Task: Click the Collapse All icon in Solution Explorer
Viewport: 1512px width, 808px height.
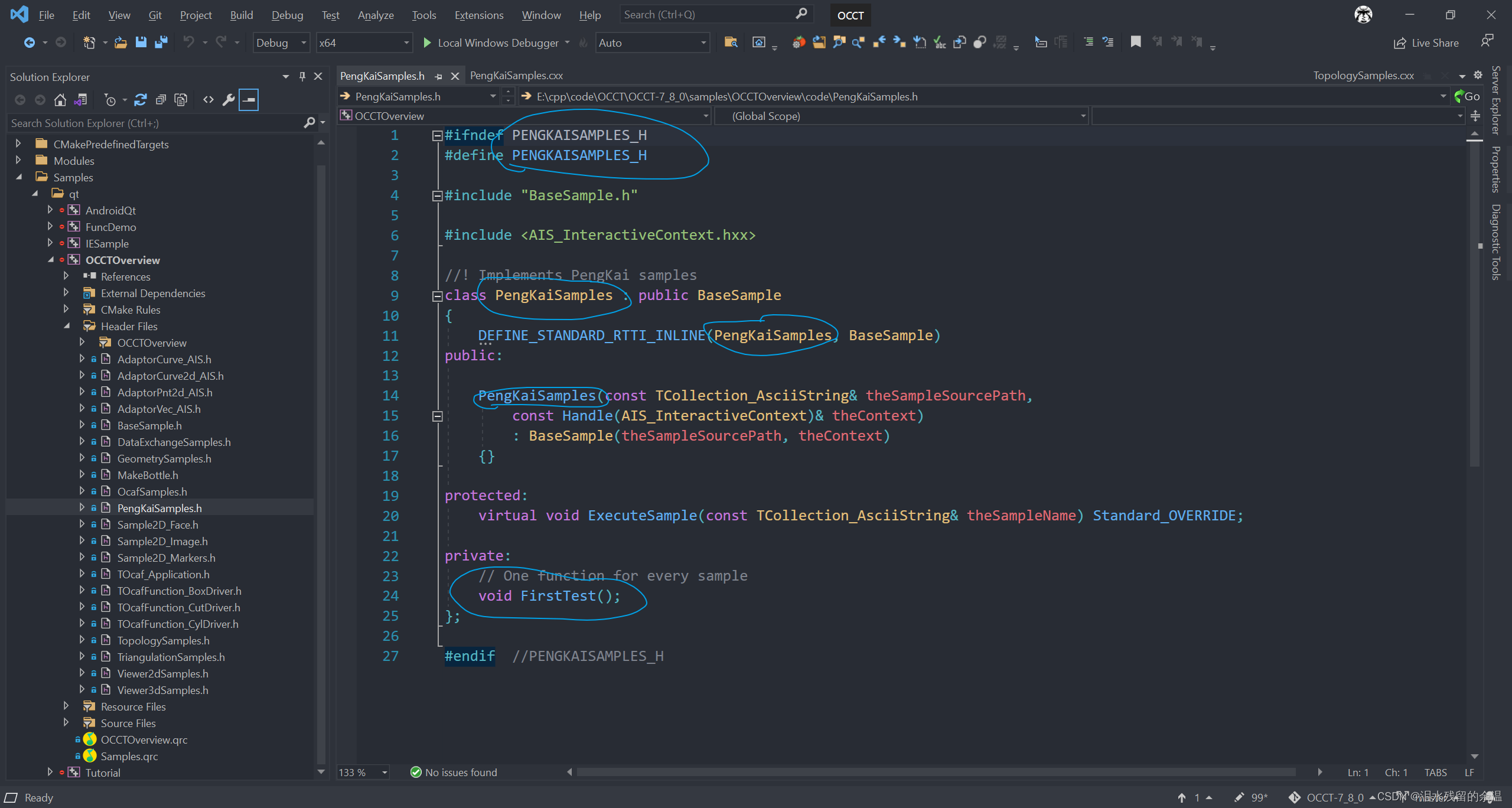Action: click(160, 100)
